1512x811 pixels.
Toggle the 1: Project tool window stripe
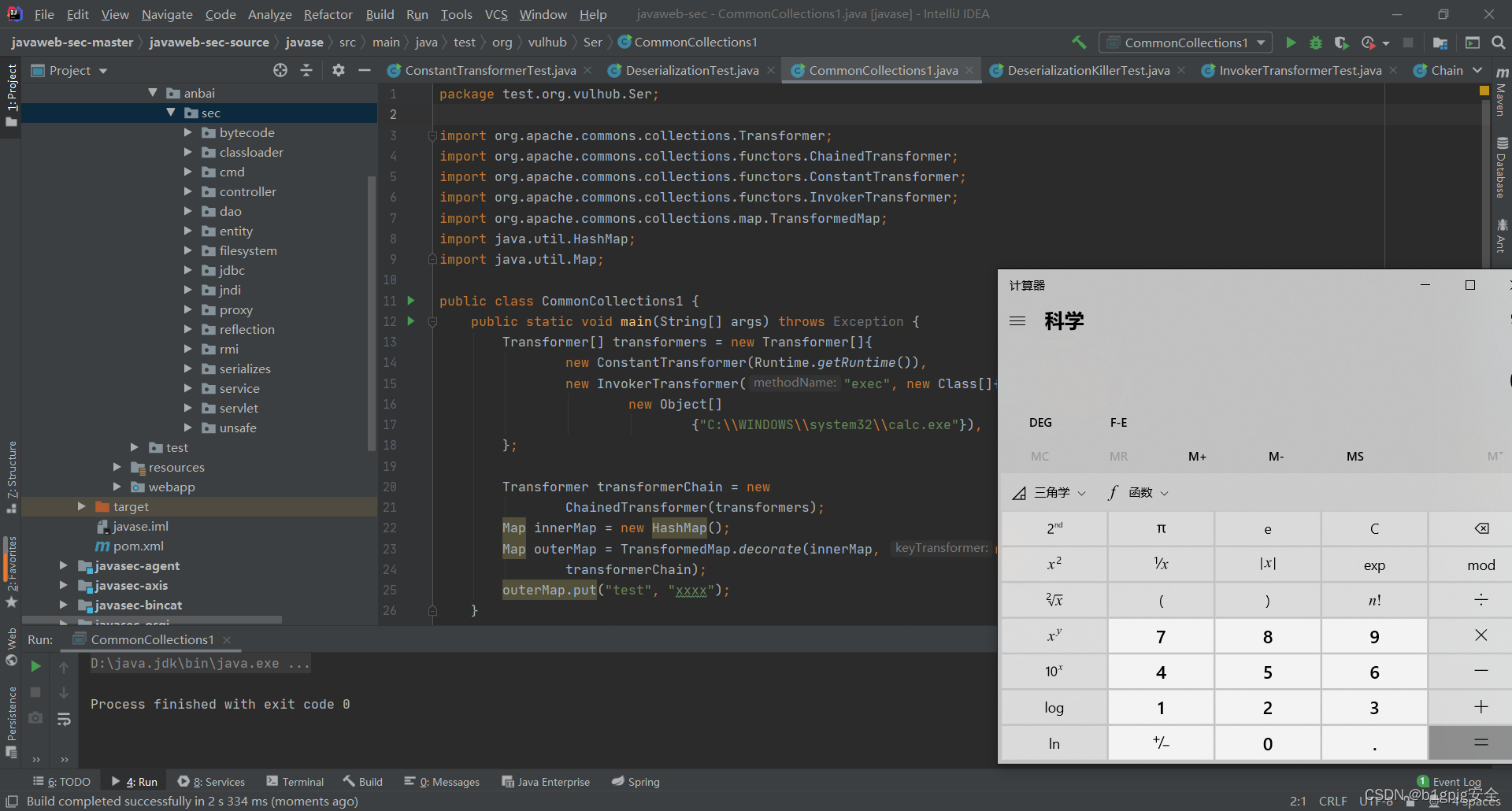pyautogui.click(x=11, y=96)
